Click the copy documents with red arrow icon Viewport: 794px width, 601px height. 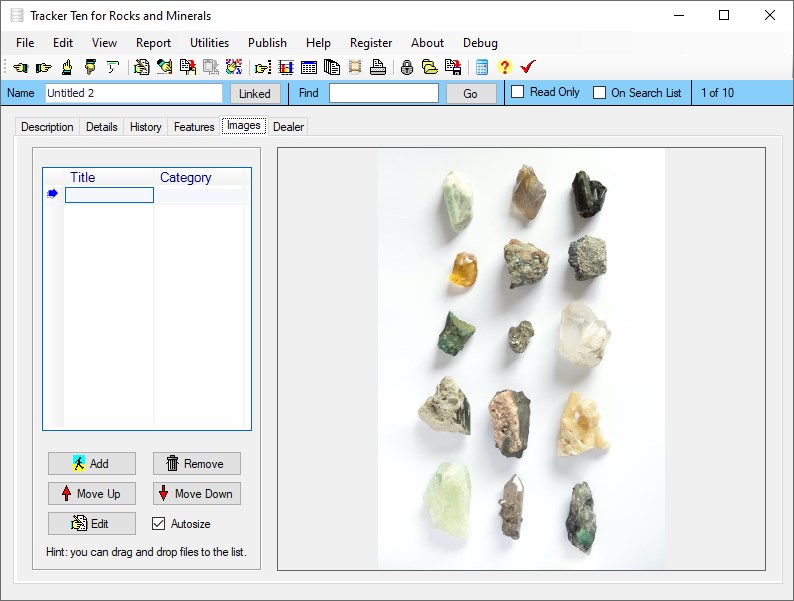point(188,67)
